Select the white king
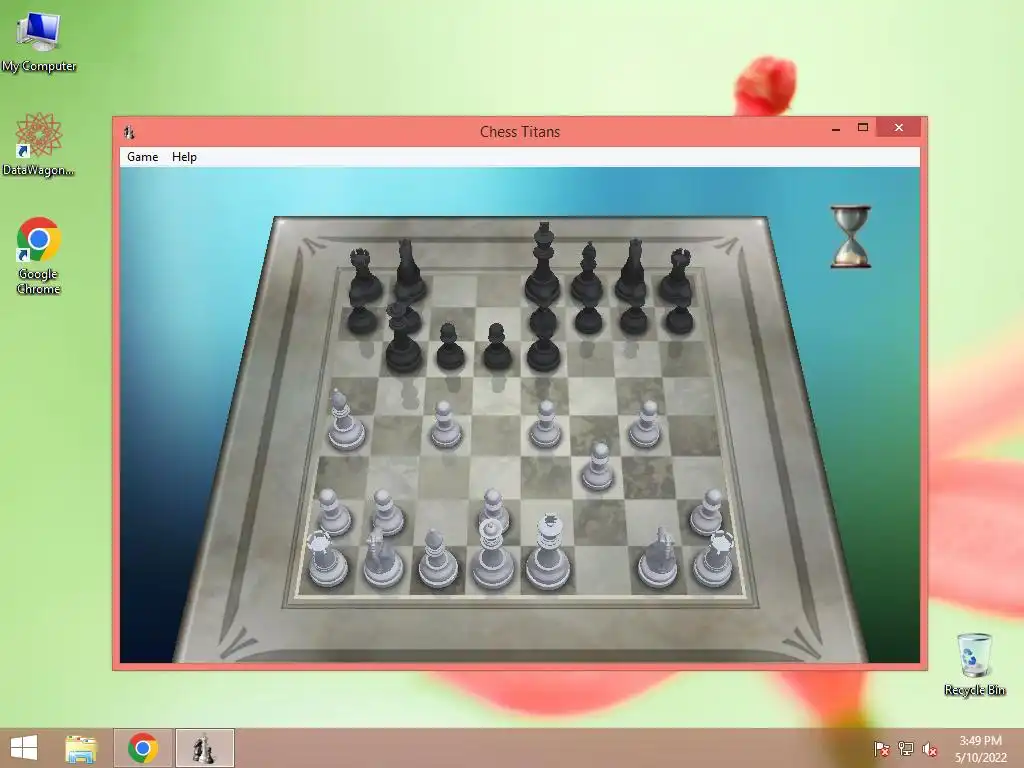 click(549, 552)
